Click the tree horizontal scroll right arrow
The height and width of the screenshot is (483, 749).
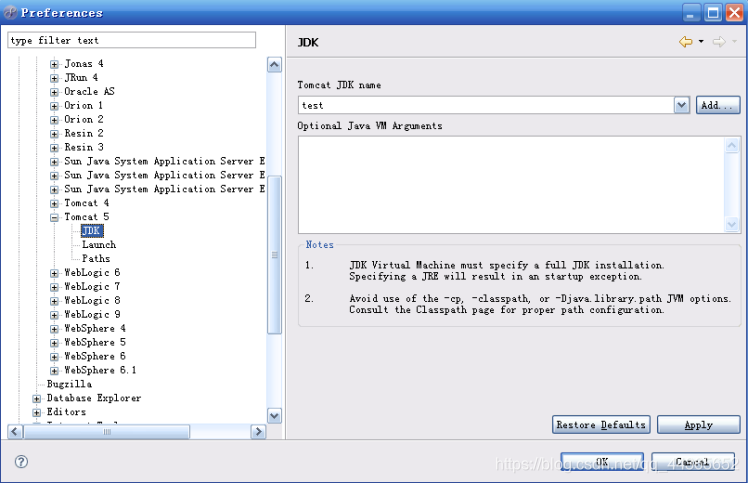258,432
